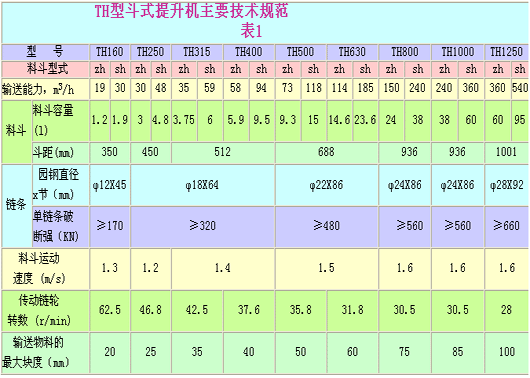The image size is (530, 378).
Task: Click the TH400 model header
Action: (x=248, y=52)
